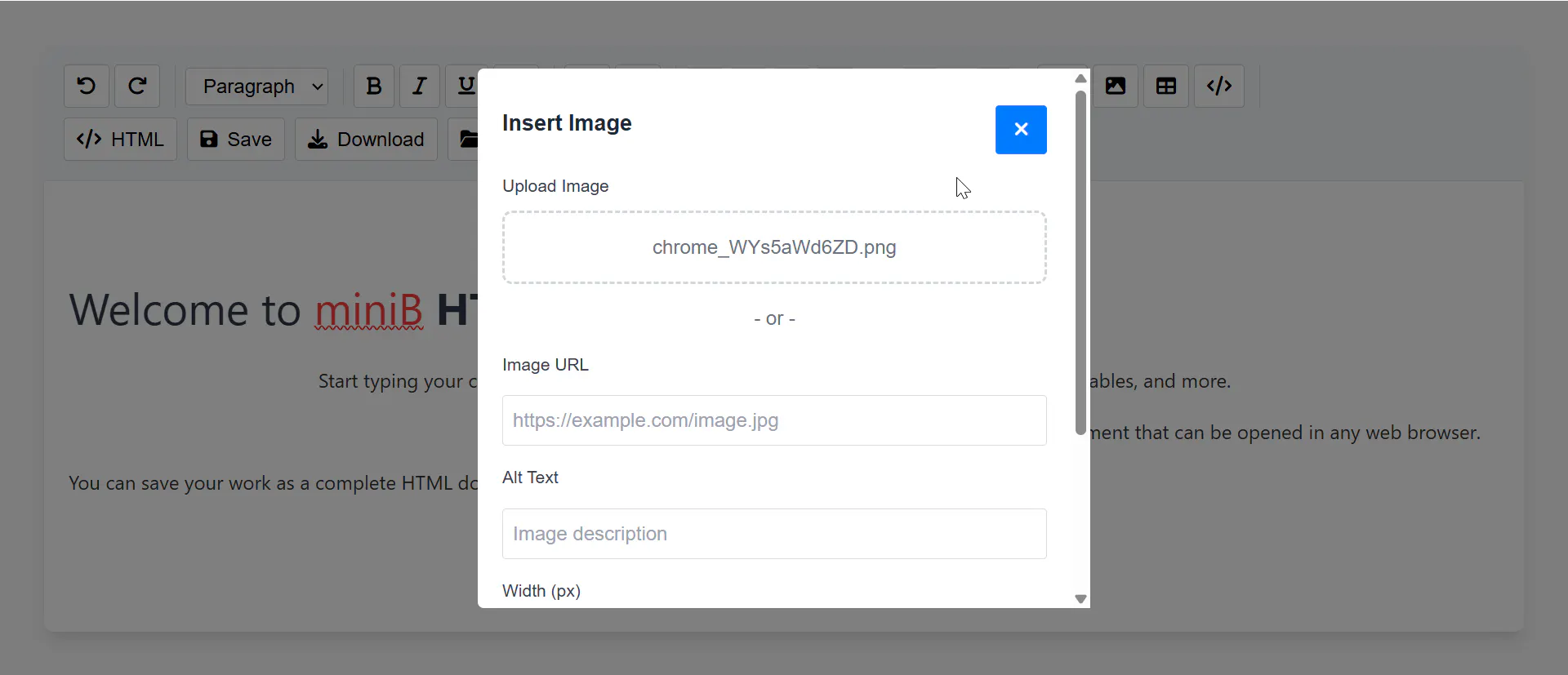The height and width of the screenshot is (675, 1568).
Task: Click the folder open icon button
Action: [464, 140]
